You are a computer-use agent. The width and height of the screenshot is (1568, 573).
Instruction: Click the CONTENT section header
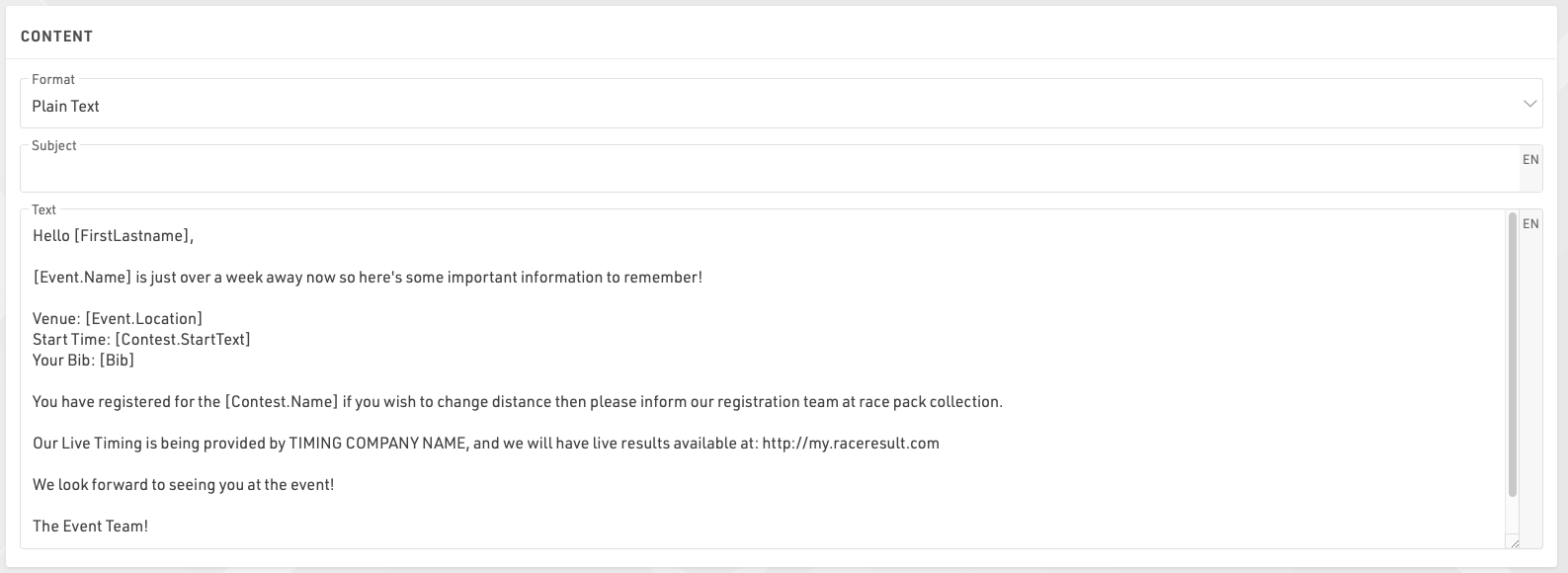click(x=56, y=37)
